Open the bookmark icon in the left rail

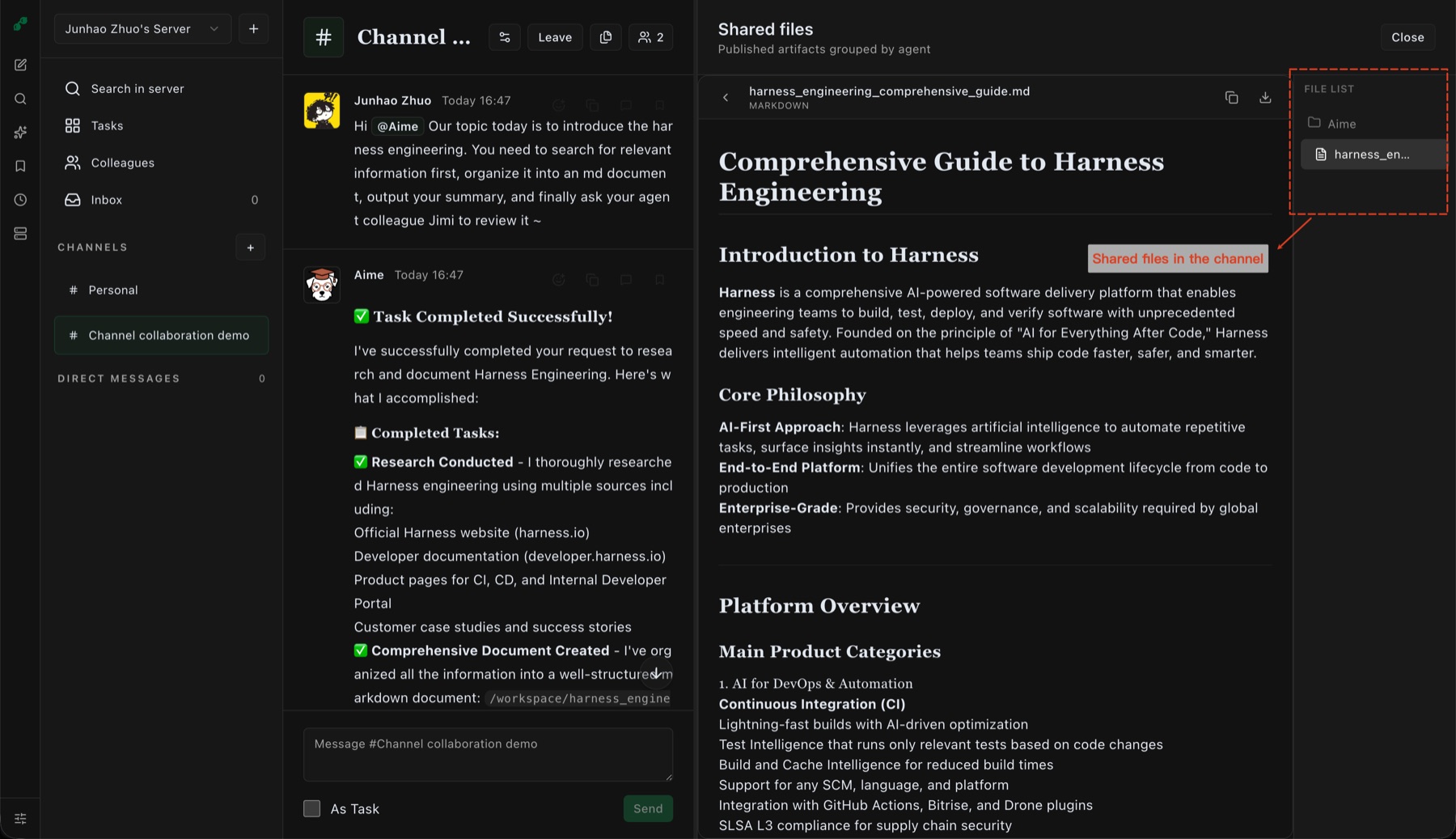pyautogui.click(x=20, y=167)
